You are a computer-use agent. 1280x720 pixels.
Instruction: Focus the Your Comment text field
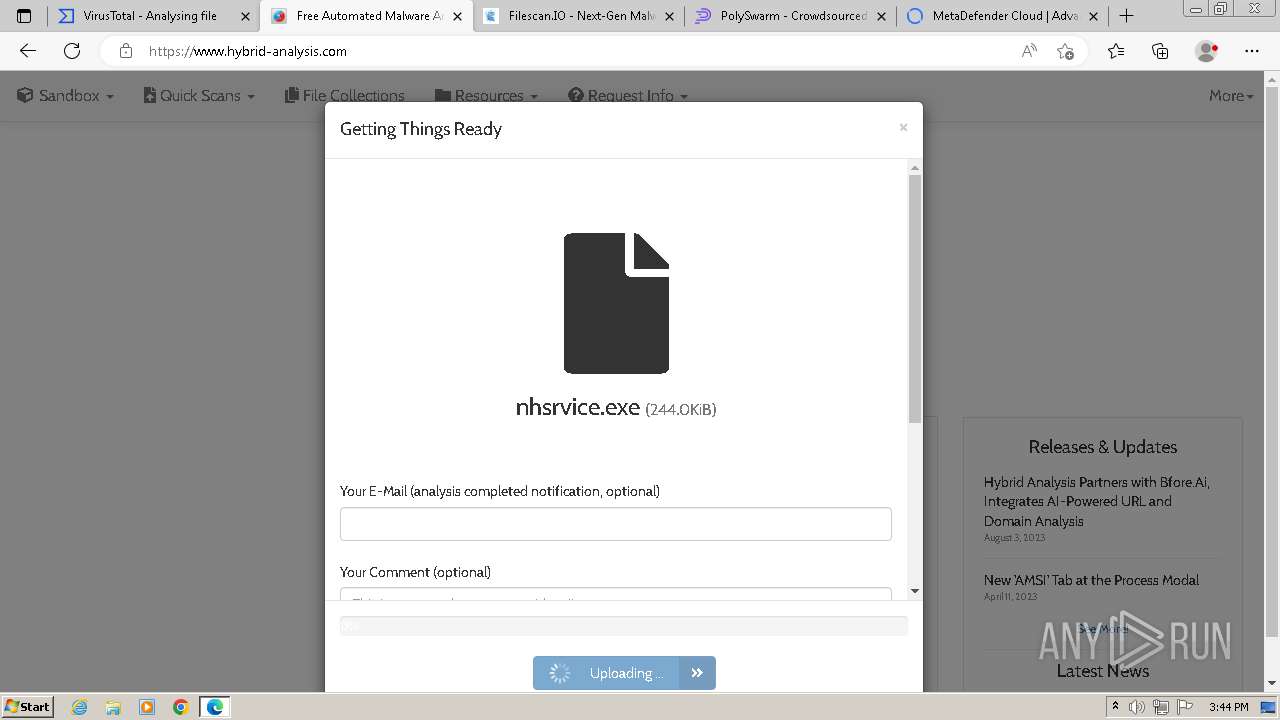click(x=616, y=595)
